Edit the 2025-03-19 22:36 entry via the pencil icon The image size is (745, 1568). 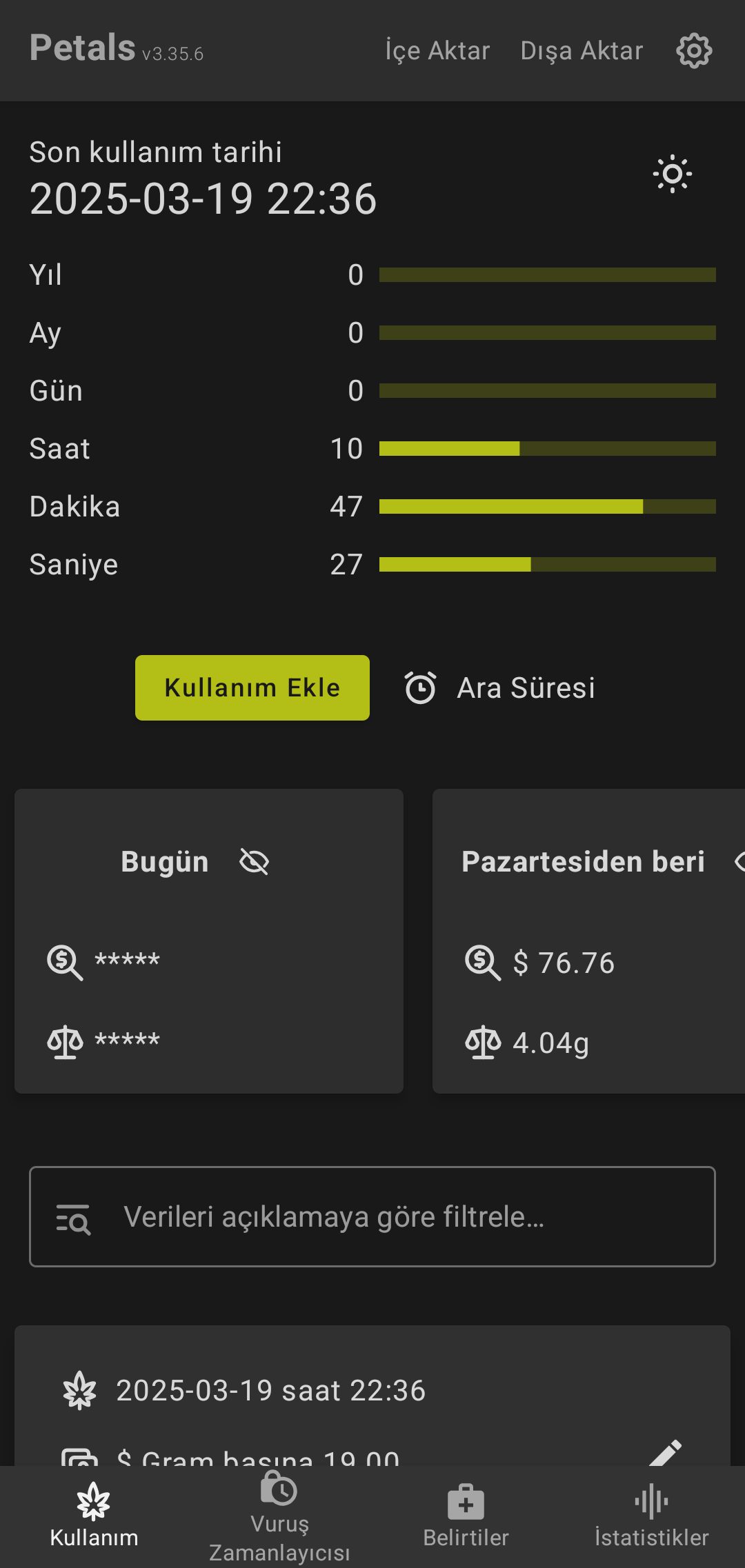pyautogui.click(x=666, y=1451)
